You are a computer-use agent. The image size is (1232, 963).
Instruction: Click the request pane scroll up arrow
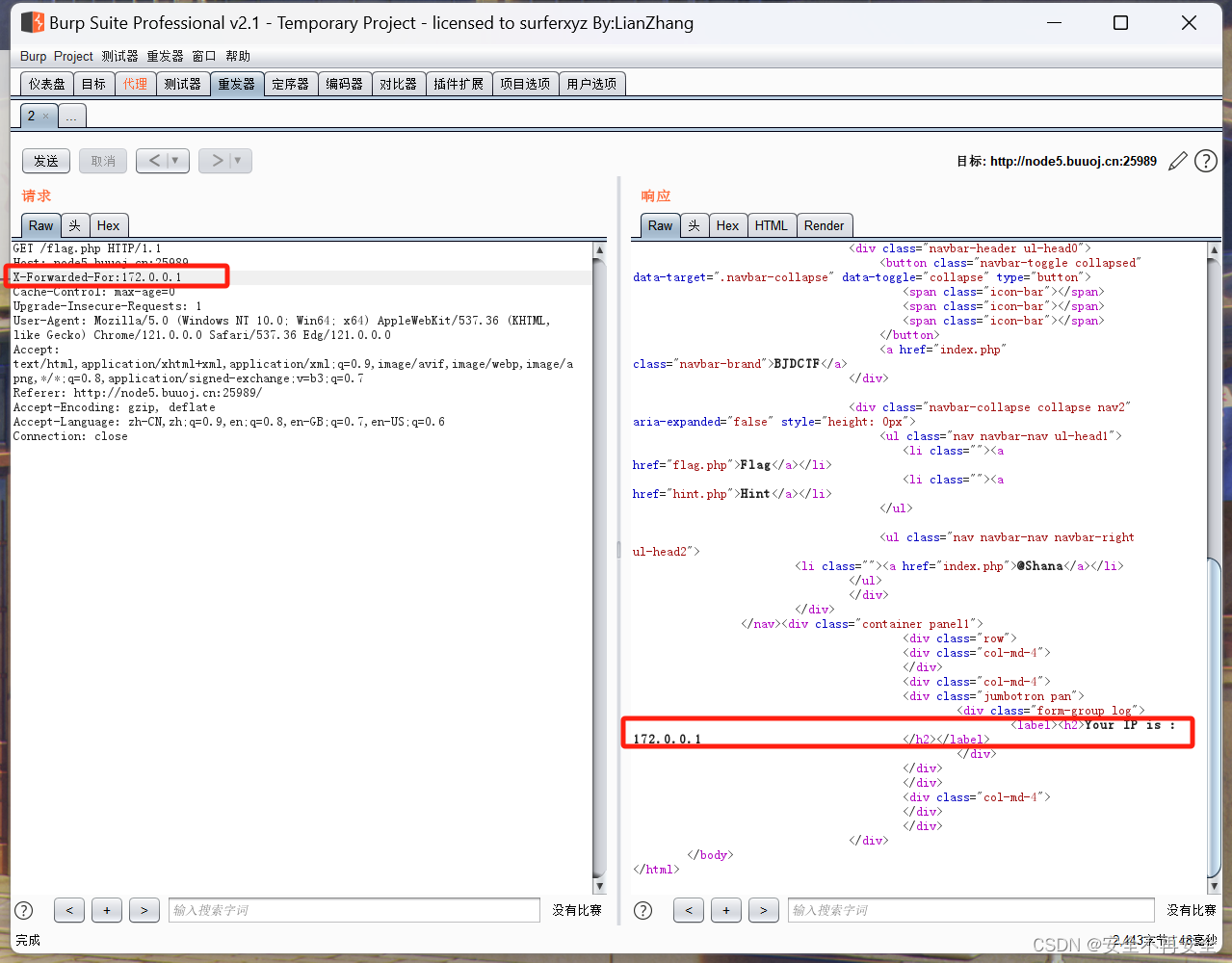599,249
